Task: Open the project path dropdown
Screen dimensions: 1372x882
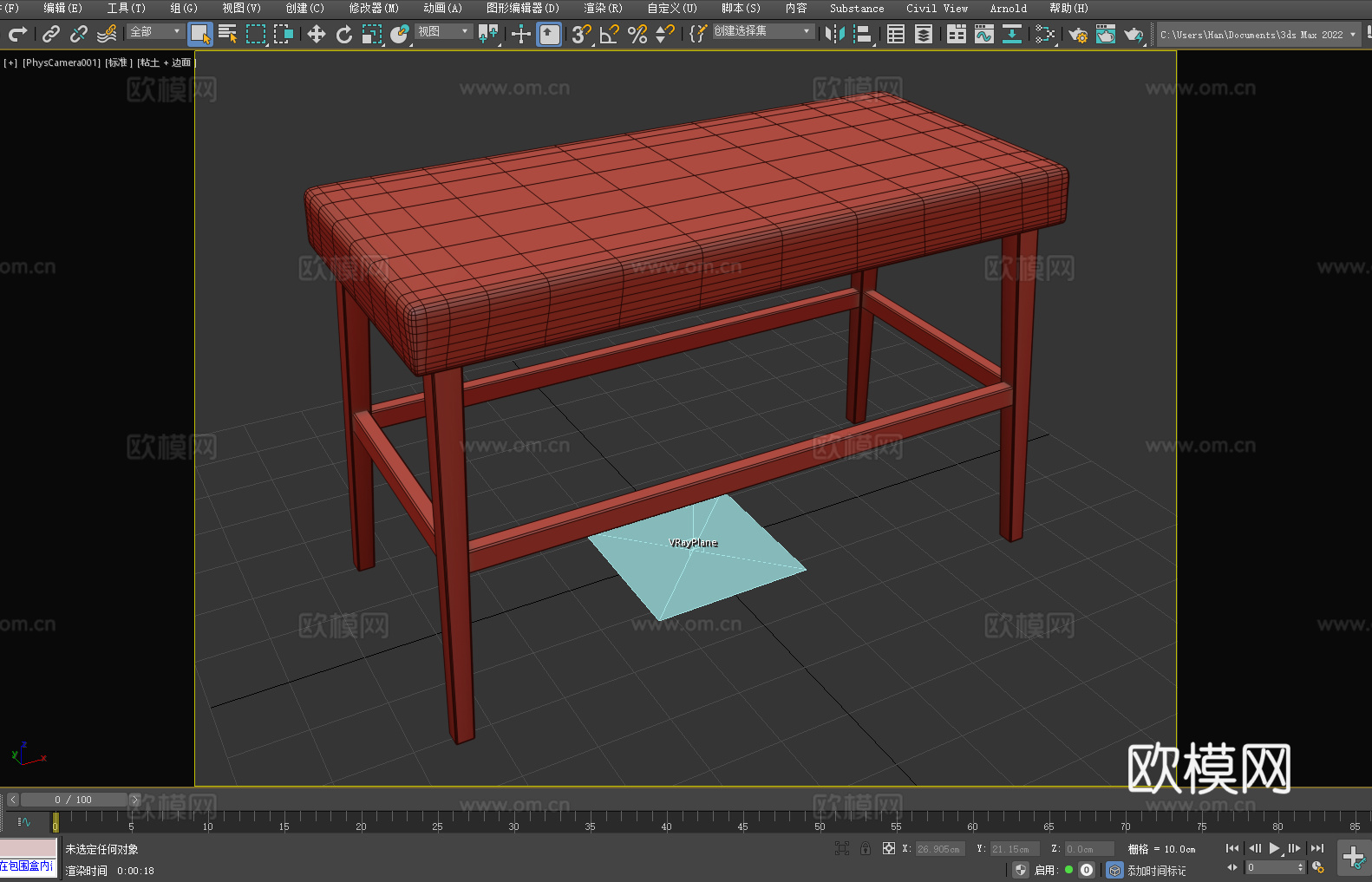Action: tap(1258, 35)
